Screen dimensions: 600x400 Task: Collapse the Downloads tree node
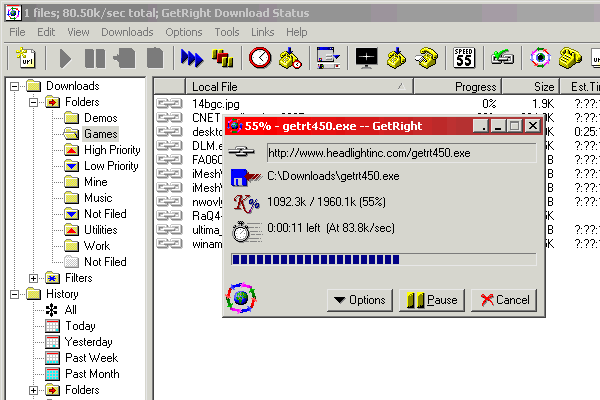[x=14, y=86]
